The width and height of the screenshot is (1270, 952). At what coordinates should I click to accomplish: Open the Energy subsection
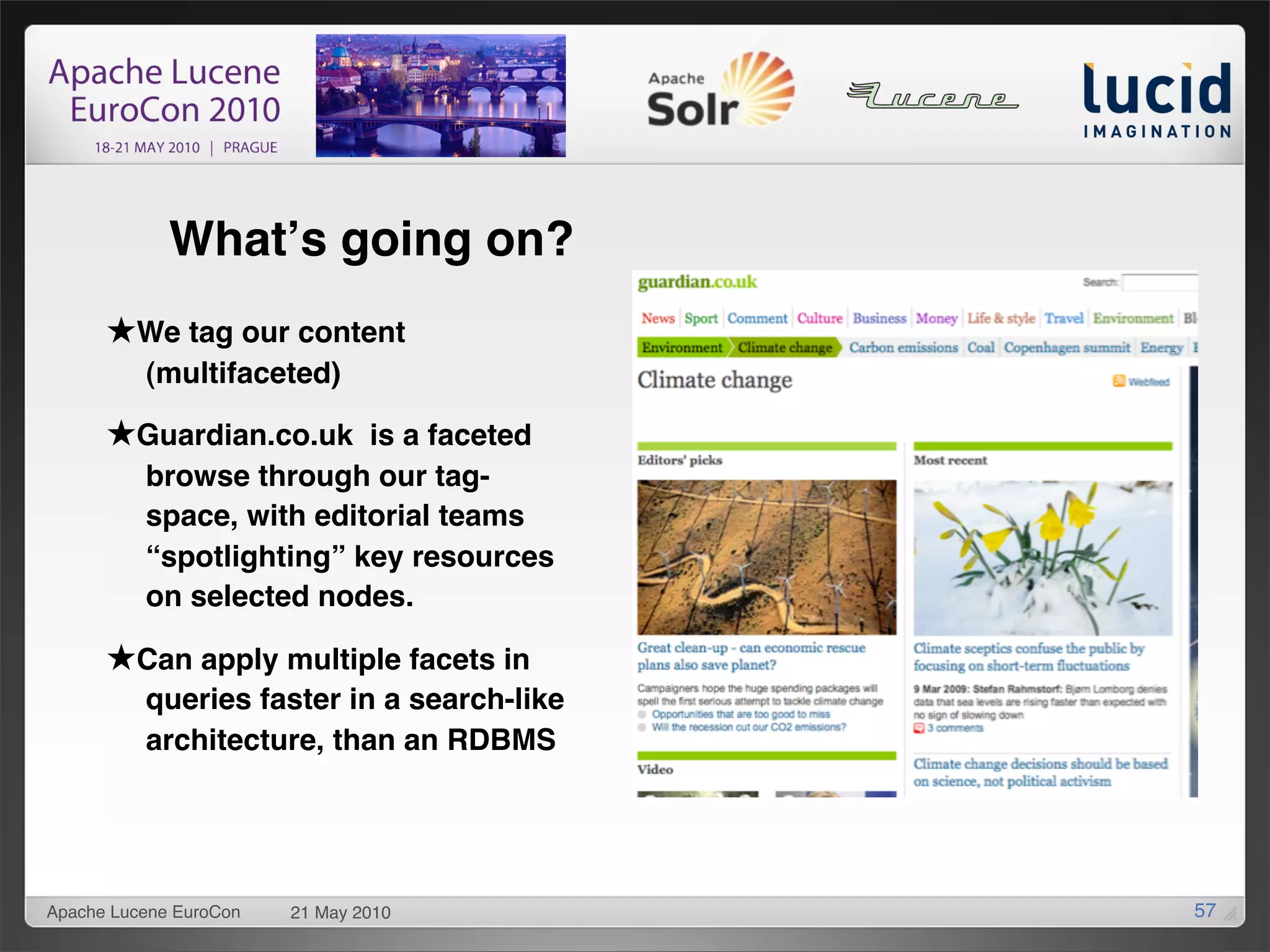(1161, 348)
